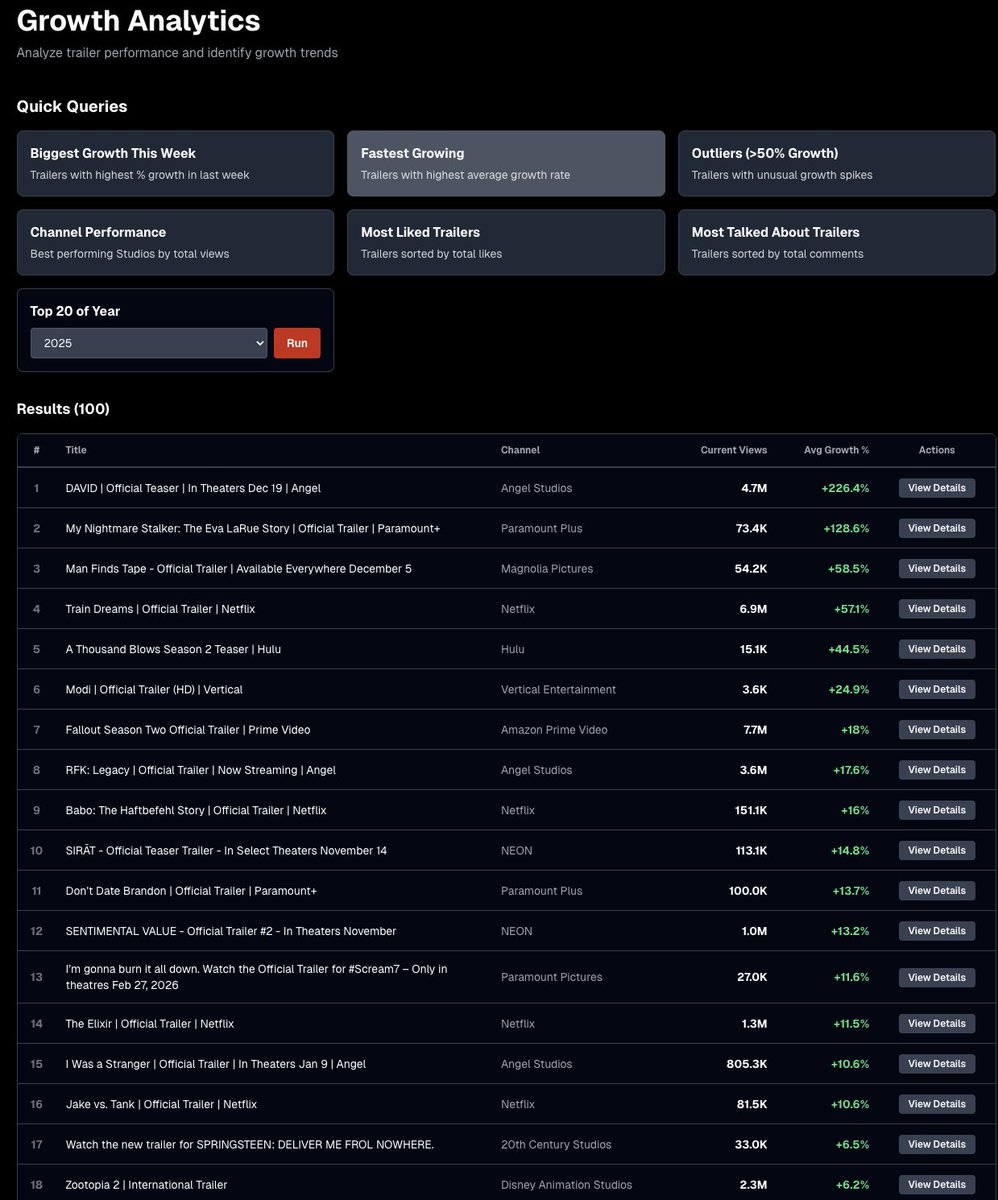Viewport: 998px width, 1200px height.
Task: Click channel '20th Century Studios'
Action: [x=556, y=1144]
